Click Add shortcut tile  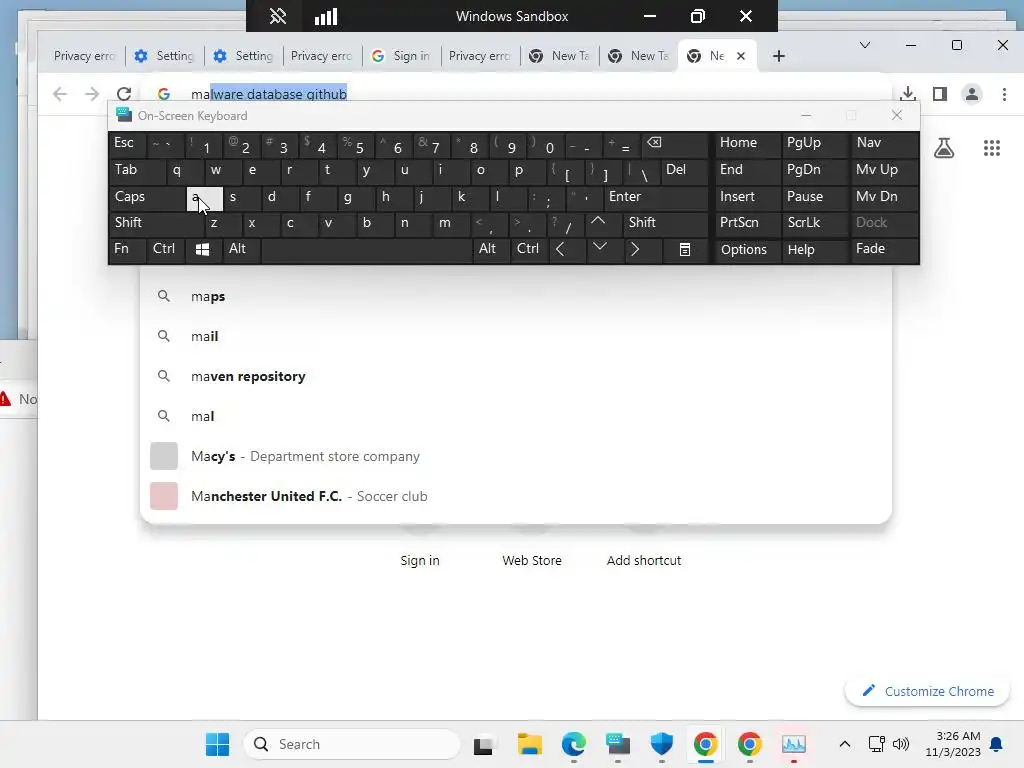click(643, 560)
